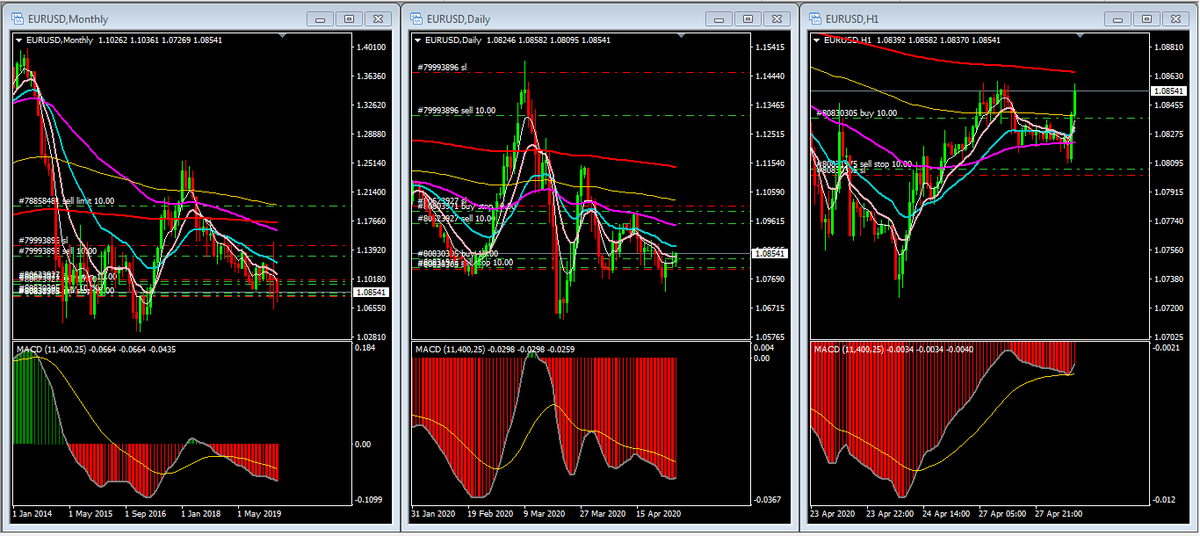Click the 1.15415 price level on Daily scale
Viewport: 1200px width, 536px height.
(771, 47)
